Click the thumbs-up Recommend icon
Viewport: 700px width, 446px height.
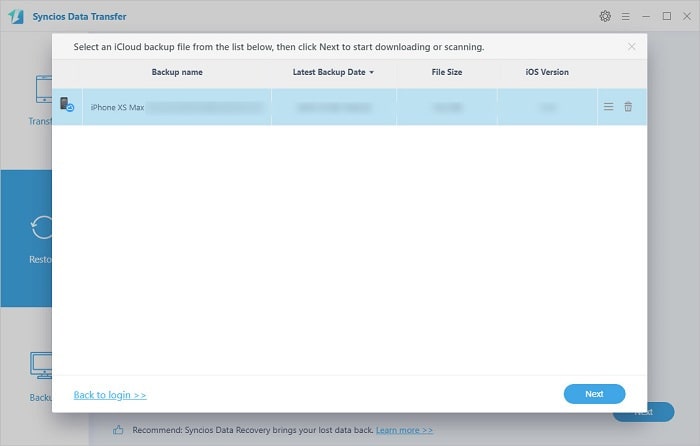pyautogui.click(x=118, y=429)
